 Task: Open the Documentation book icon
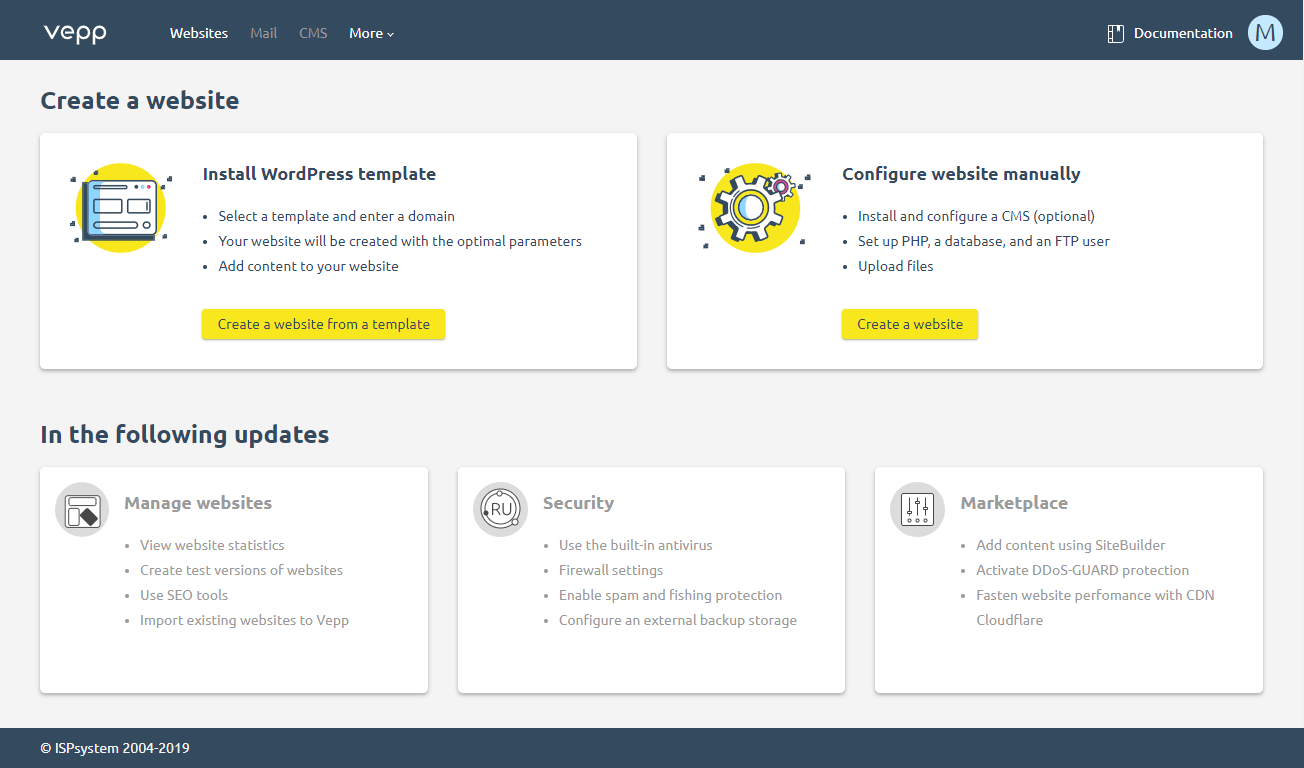point(1116,33)
